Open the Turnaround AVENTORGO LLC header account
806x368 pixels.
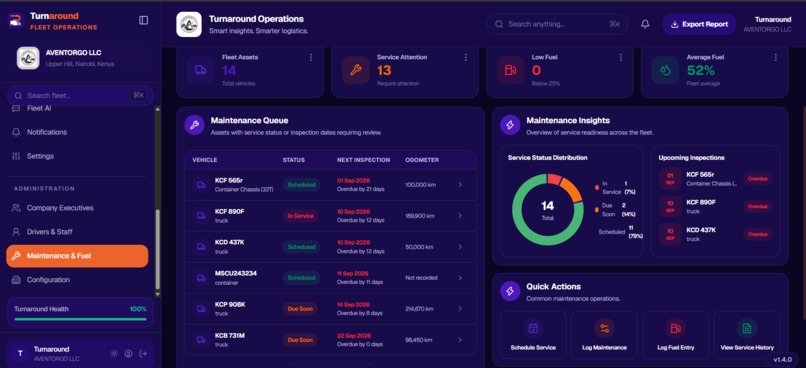click(767, 24)
